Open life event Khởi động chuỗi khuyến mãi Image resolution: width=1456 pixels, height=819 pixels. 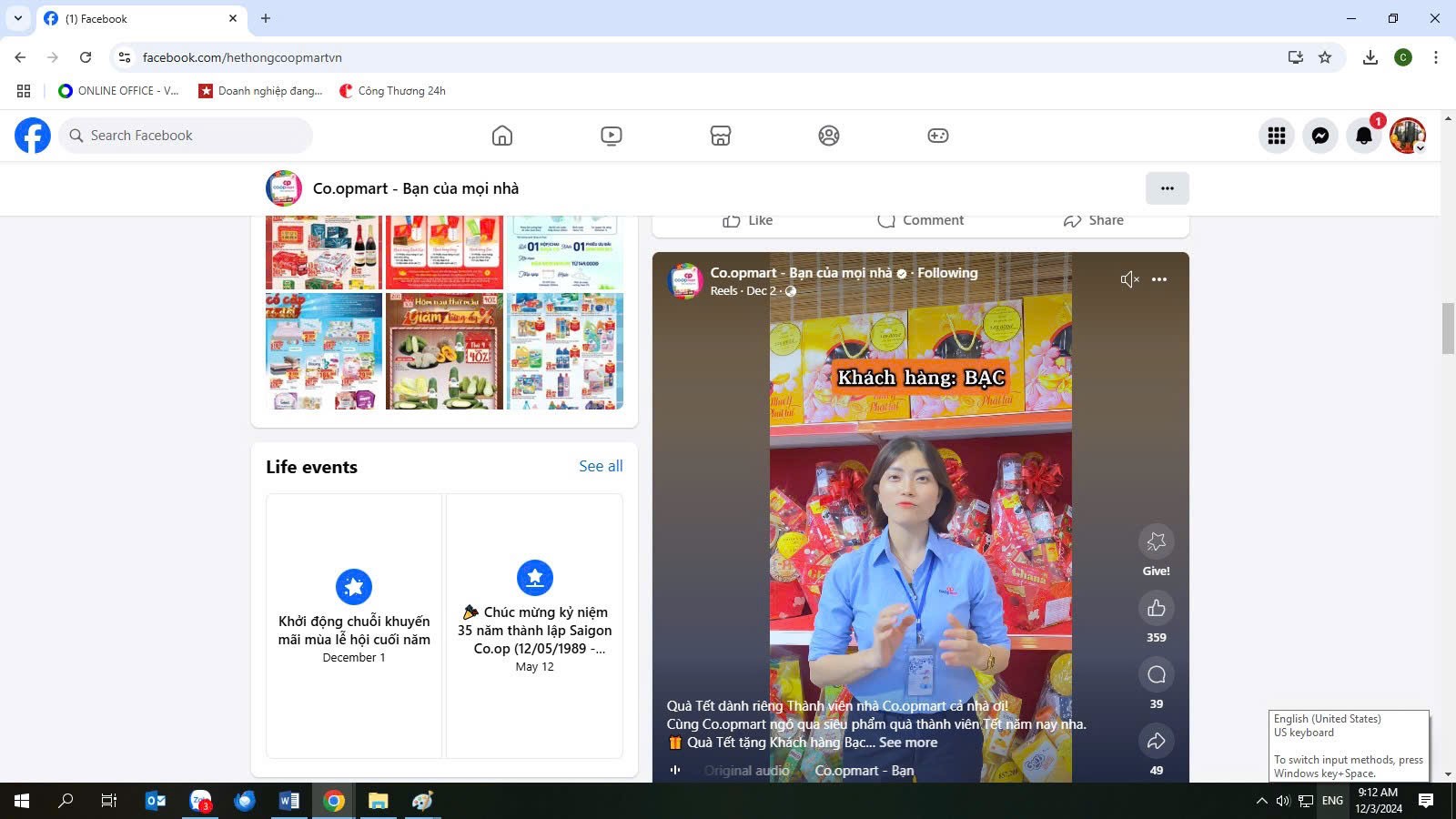tap(354, 626)
